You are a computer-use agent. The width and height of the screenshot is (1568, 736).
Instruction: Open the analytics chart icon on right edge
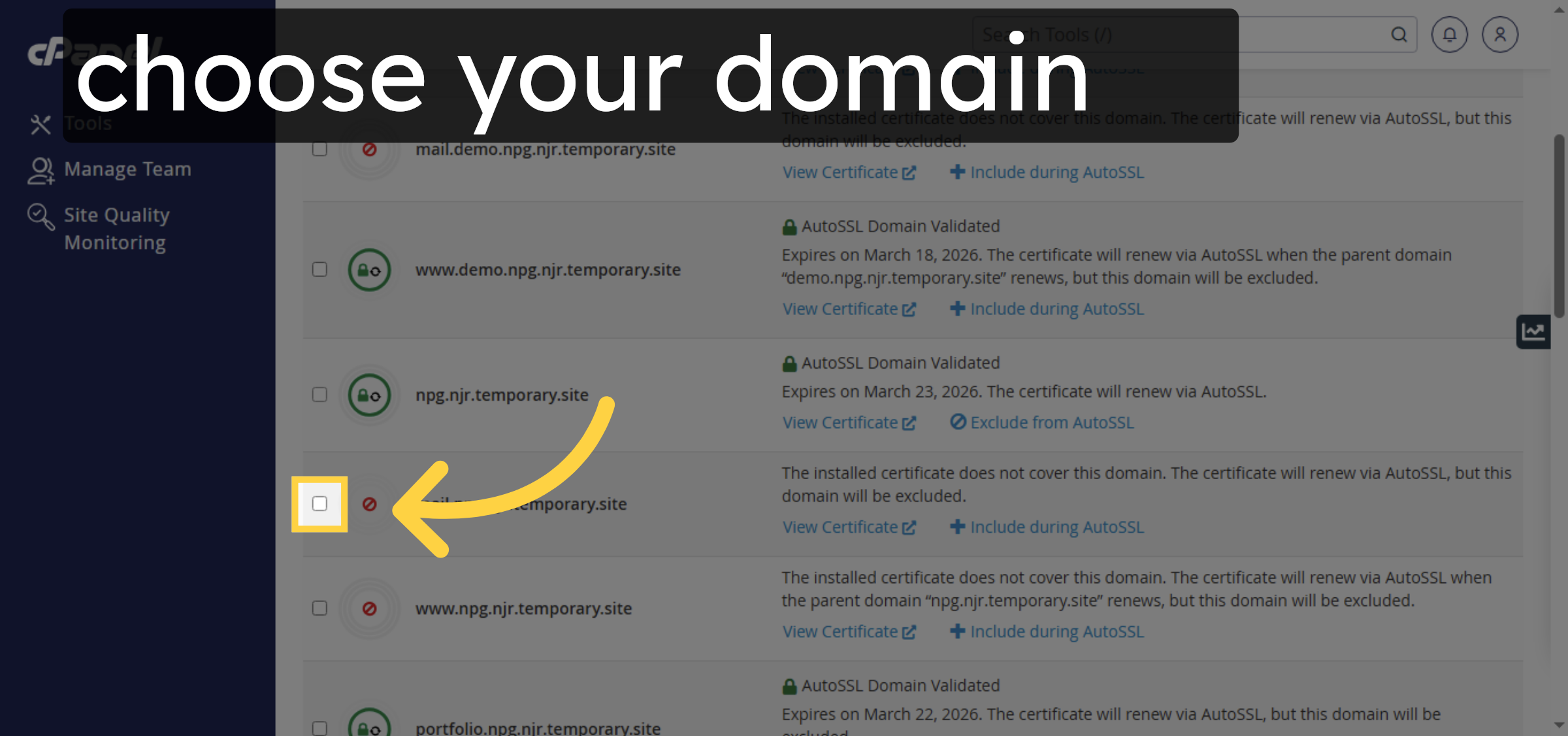tap(1533, 332)
